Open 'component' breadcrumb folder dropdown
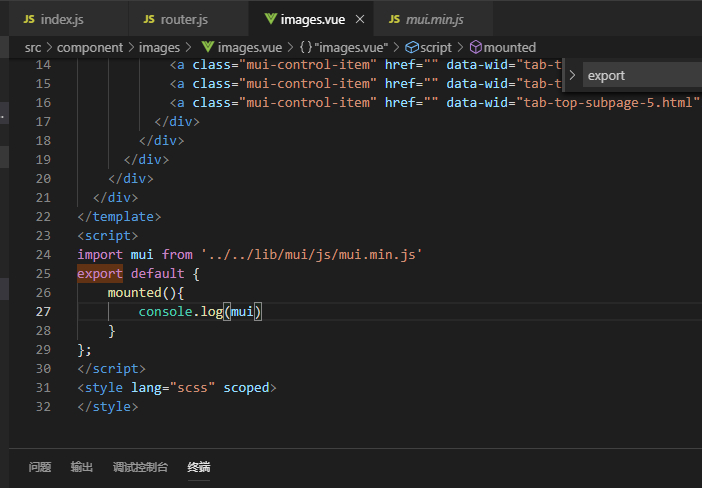Viewport: 702px width, 488px height. click(x=90, y=47)
